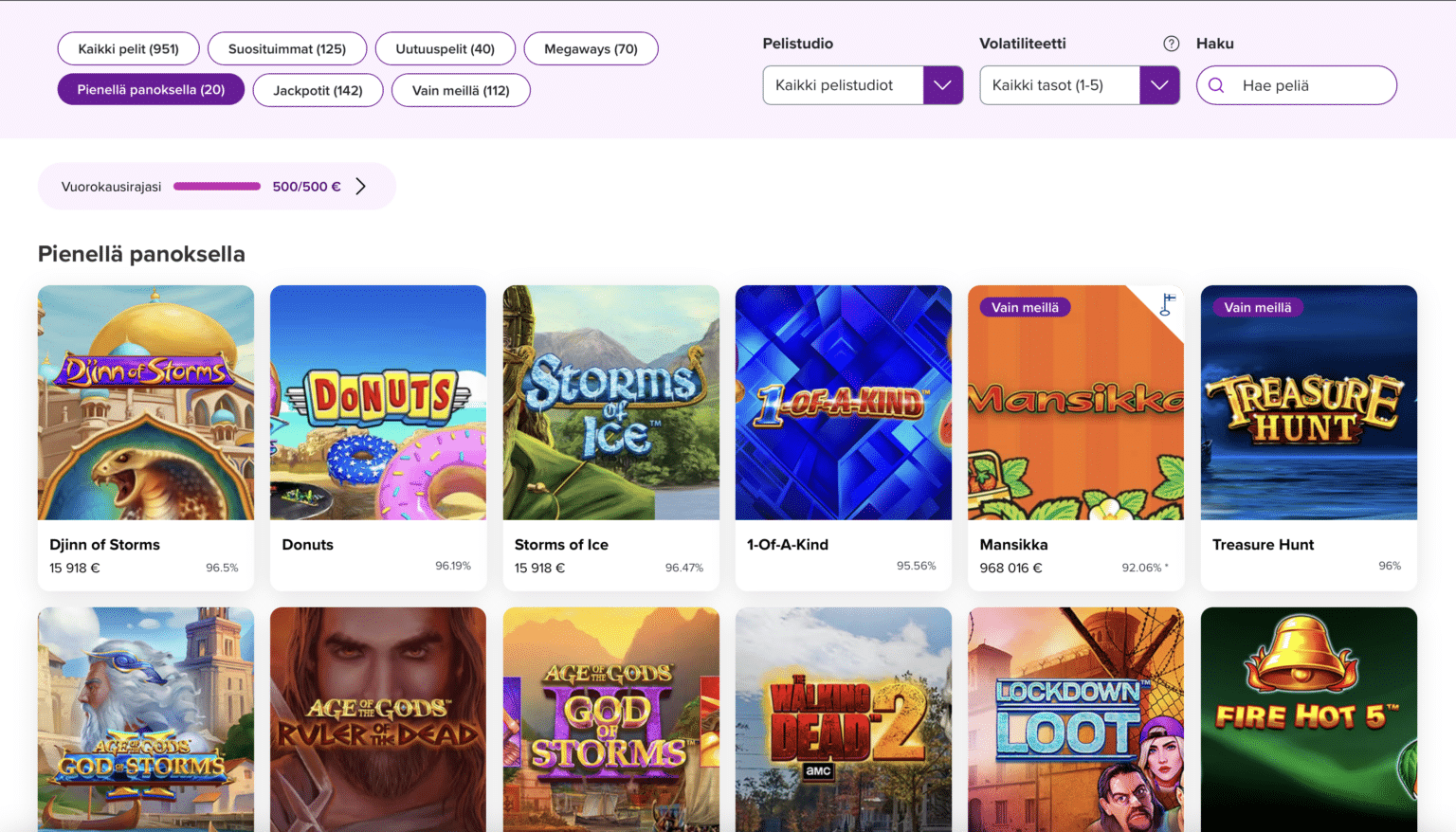Click 15 918 € under Storms of Ice
Image resolution: width=1456 pixels, height=832 pixels.
coord(539,569)
